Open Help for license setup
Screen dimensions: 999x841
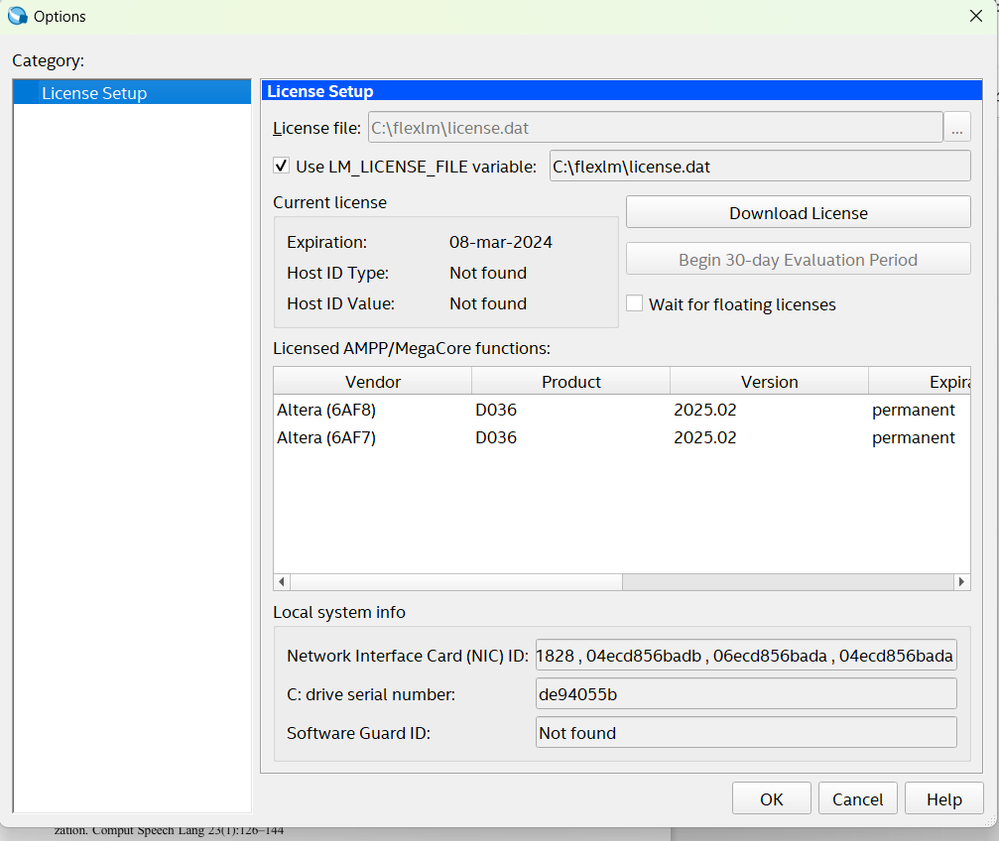pyautogui.click(x=944, y=799)
